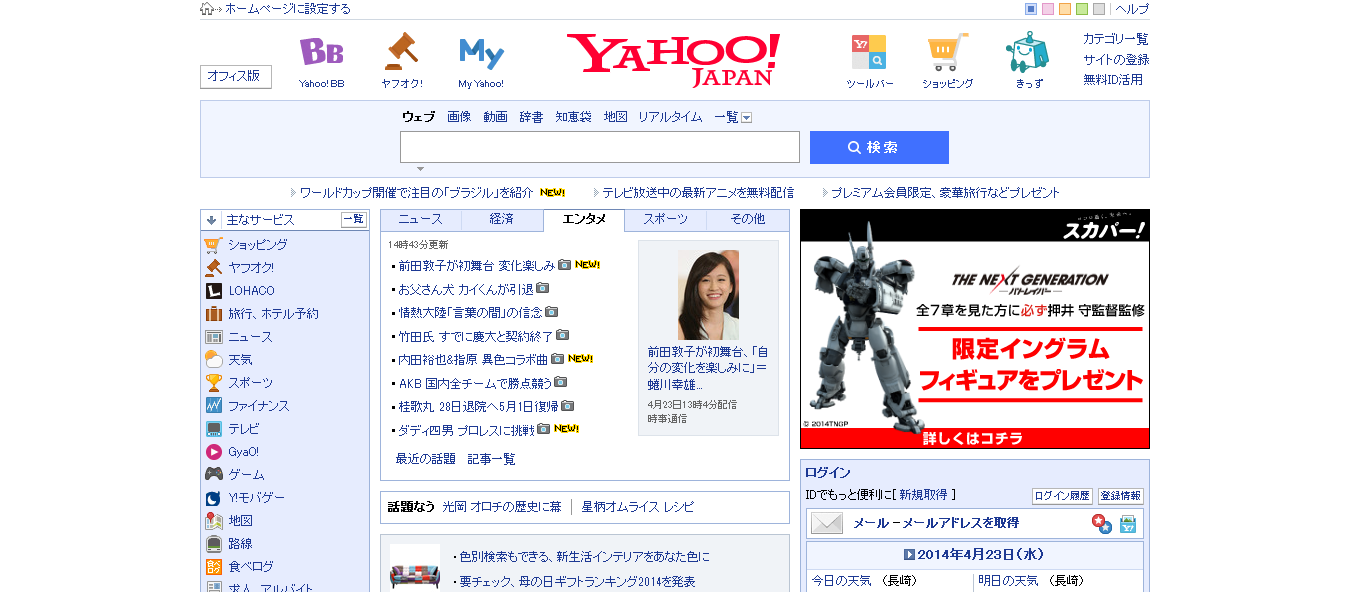Click the スポーツ trophy sidebar icon

(x=213, y=383)
